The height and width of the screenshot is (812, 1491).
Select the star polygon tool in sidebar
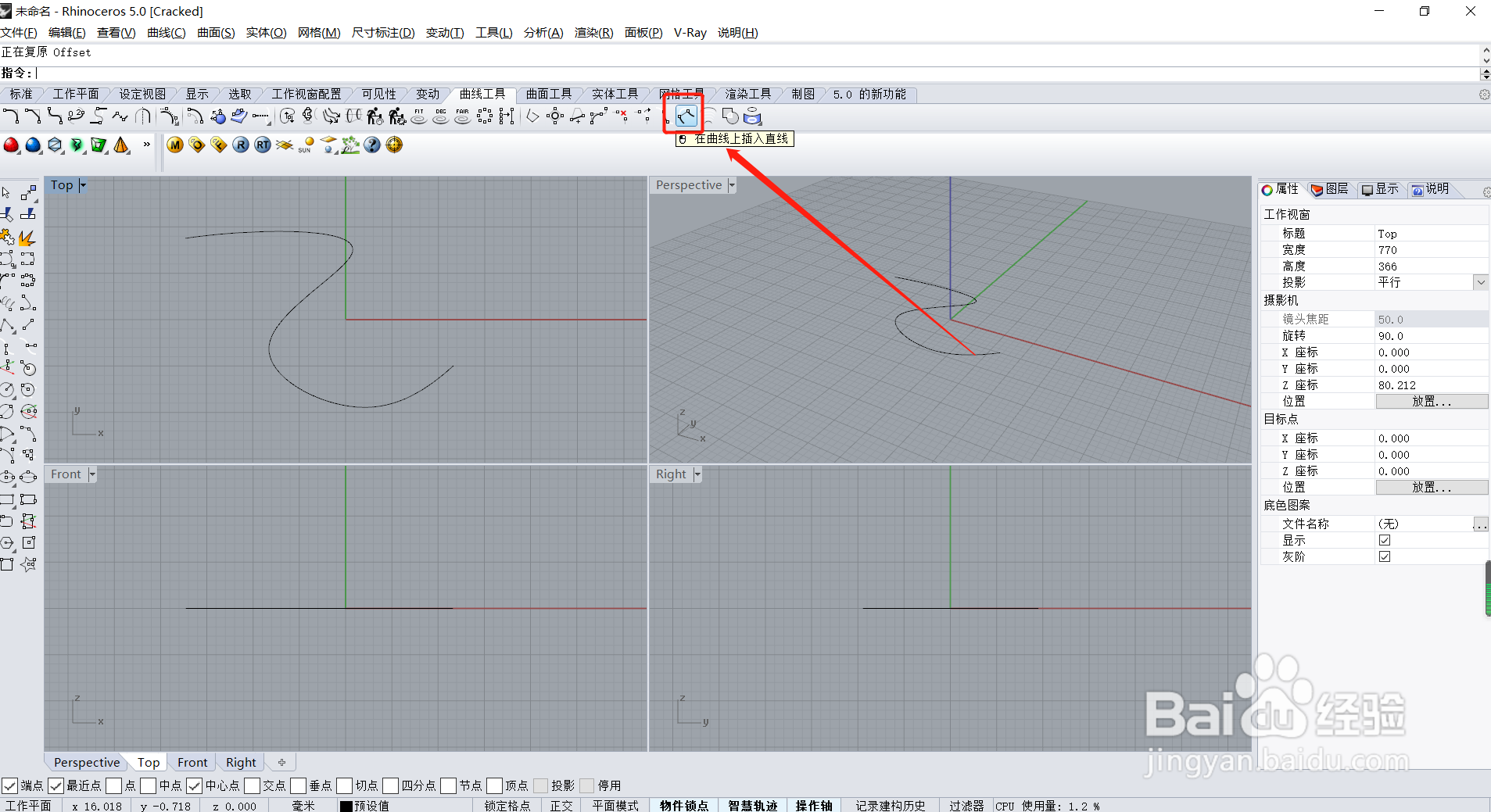(x=28, y=564)
